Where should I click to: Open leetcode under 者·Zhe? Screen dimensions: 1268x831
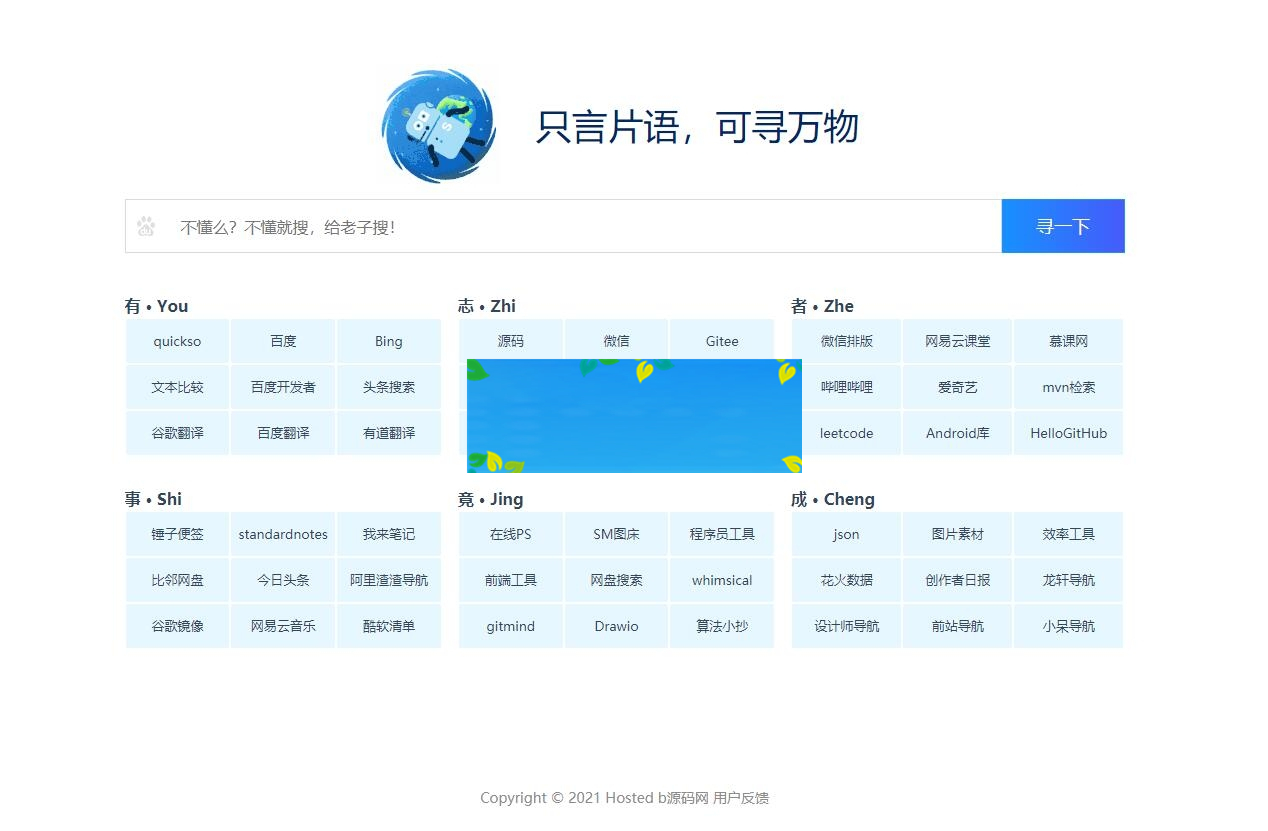point(846,433)
